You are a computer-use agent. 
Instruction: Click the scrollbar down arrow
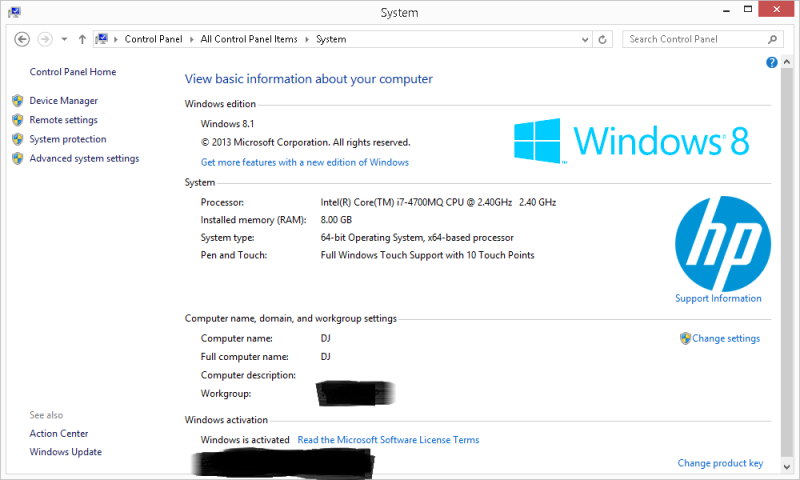point(786,466)
